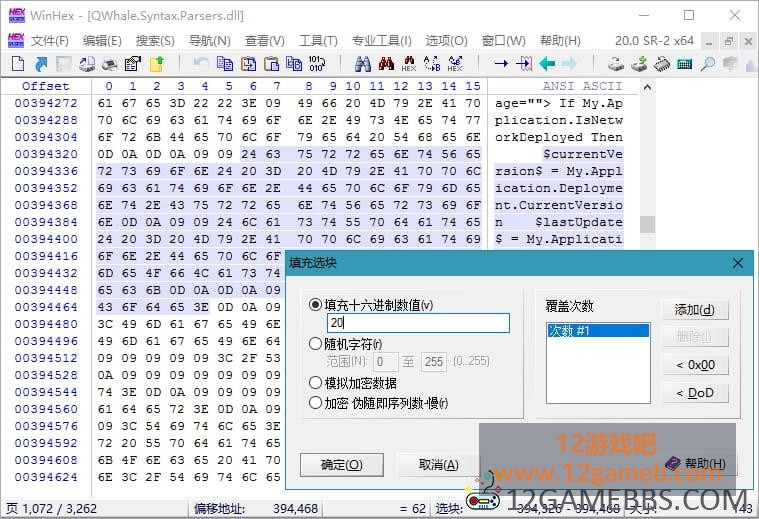The image size is (759, 519).
Task: Click column header 15
Action: (473, 86)
